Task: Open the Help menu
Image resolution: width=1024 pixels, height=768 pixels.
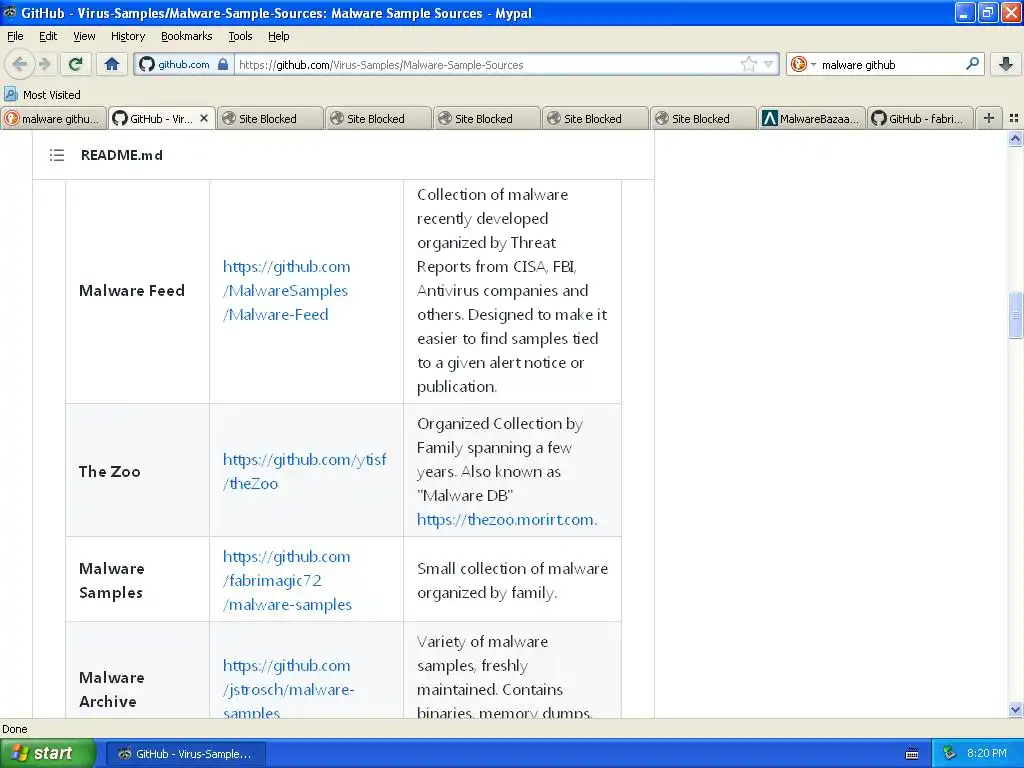Action: (x=278, y=36)
